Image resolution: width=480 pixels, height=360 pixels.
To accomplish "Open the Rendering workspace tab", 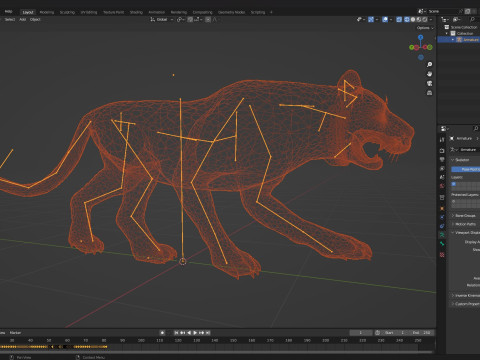I will click(179, 12).
